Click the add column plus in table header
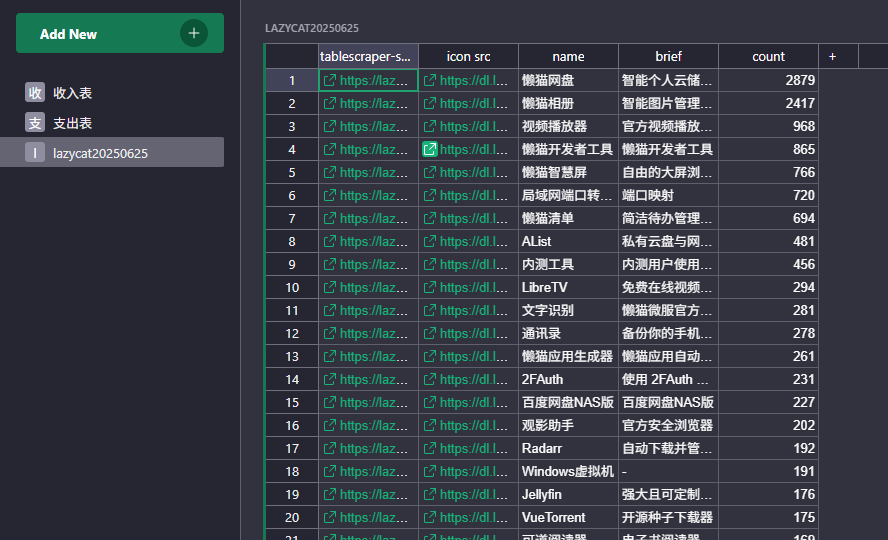This screenshot has width=888, height=540. 832,57
